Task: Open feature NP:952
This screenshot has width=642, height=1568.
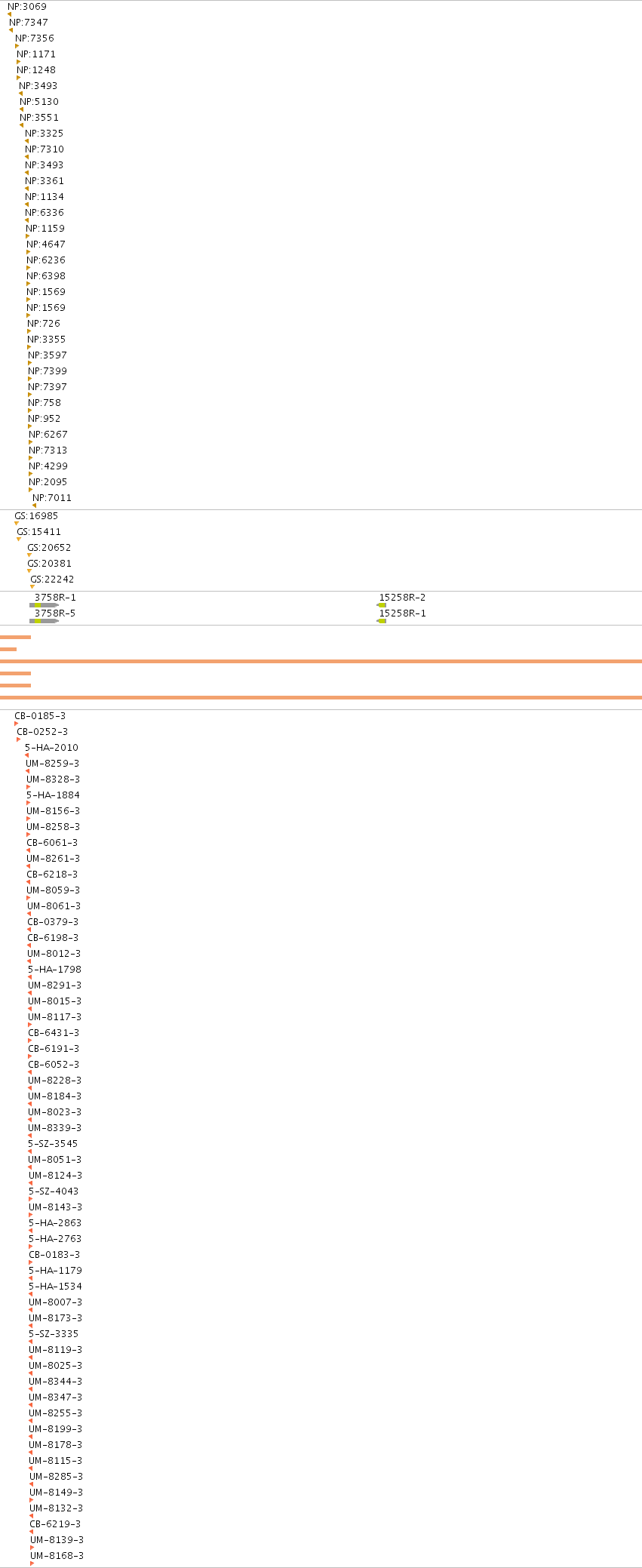Action: tap(45, 419)
